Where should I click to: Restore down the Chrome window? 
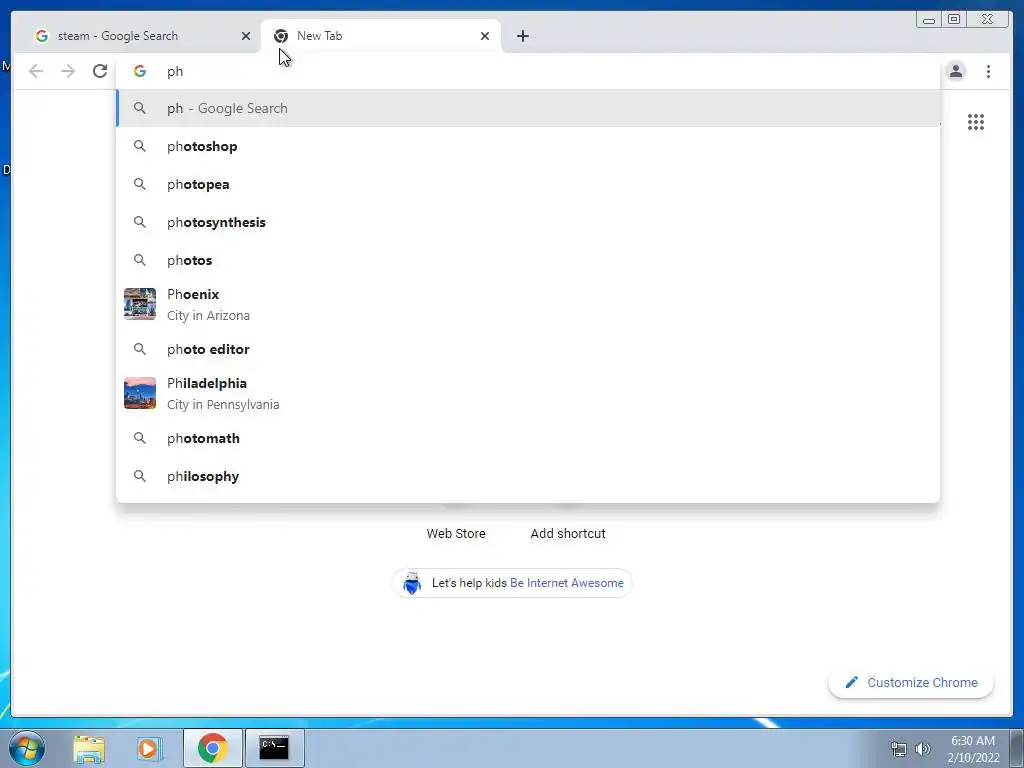[x=954, y=20]
